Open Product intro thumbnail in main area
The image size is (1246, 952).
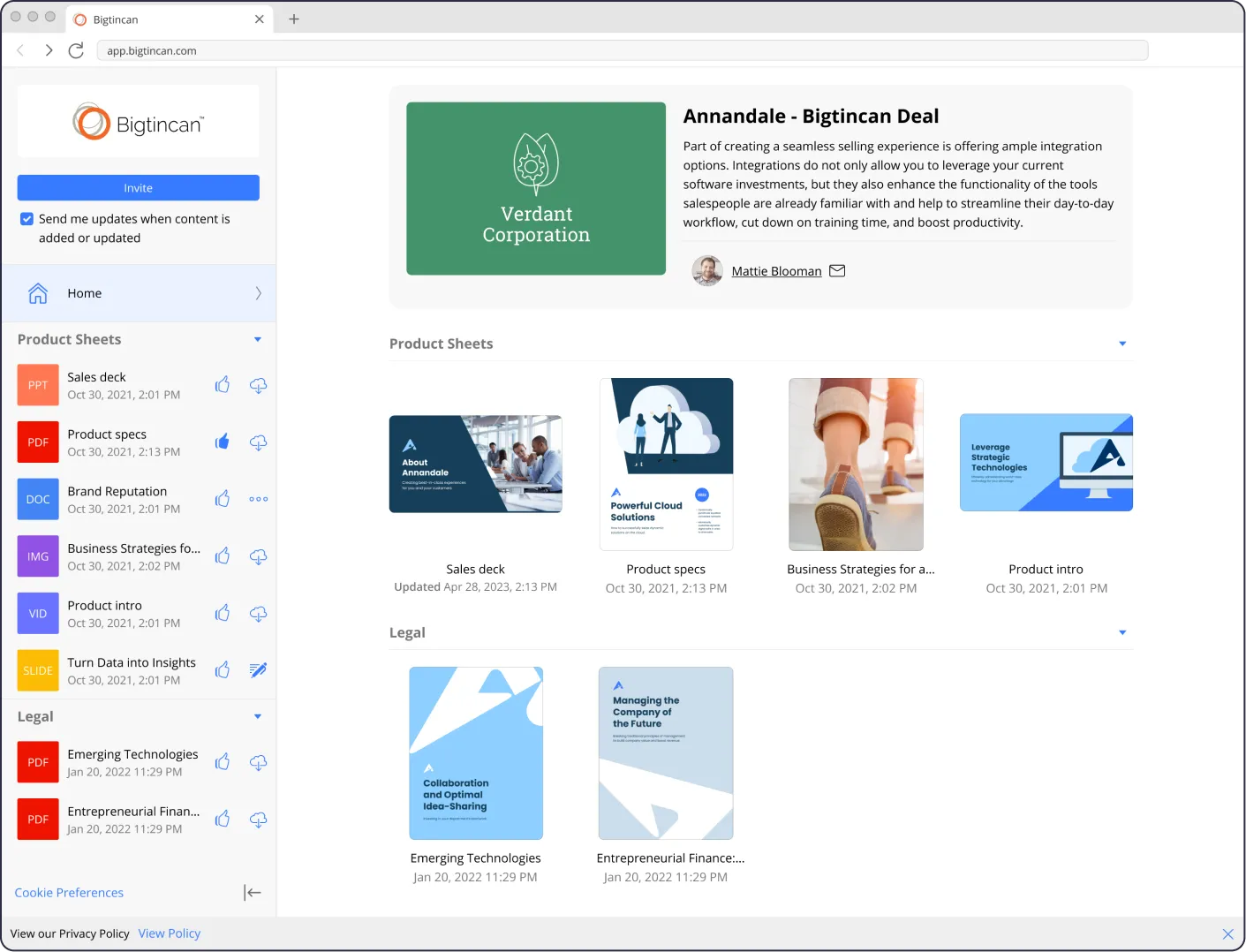(x=1046, y=463)
